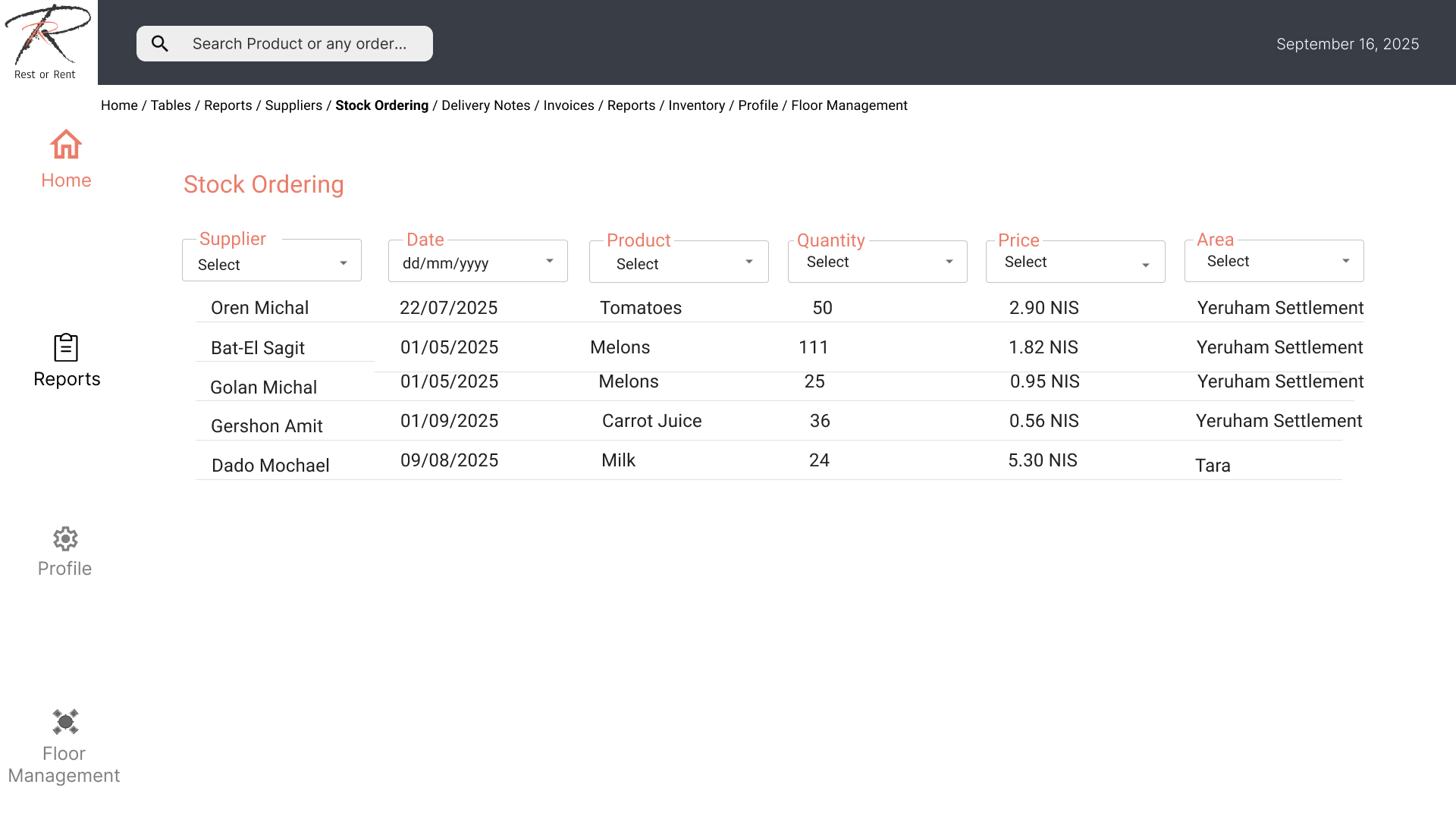
Task: Open Invoices from top navigation
Action: pos(569,105)
